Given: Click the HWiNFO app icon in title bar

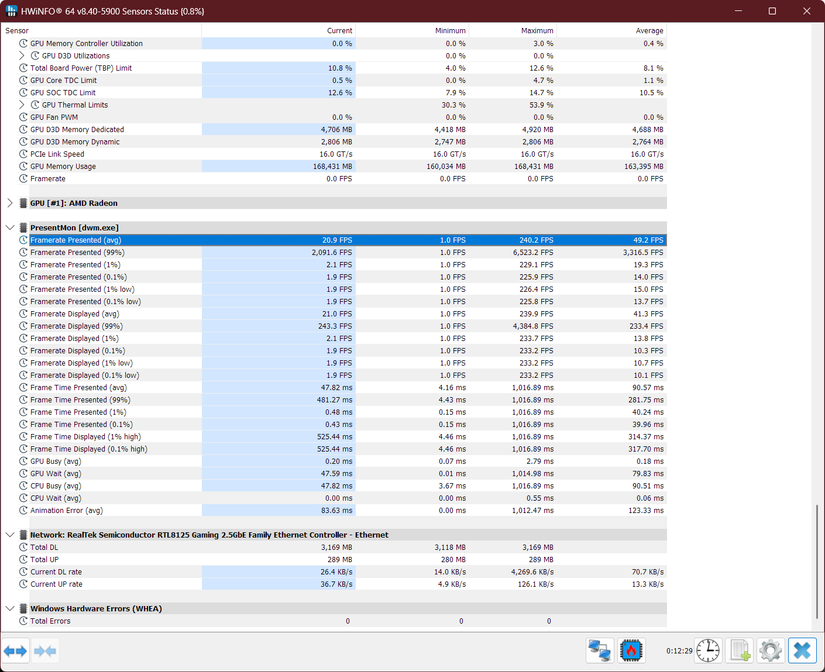Looking at the screenshot, I should [x=12, y=11].
